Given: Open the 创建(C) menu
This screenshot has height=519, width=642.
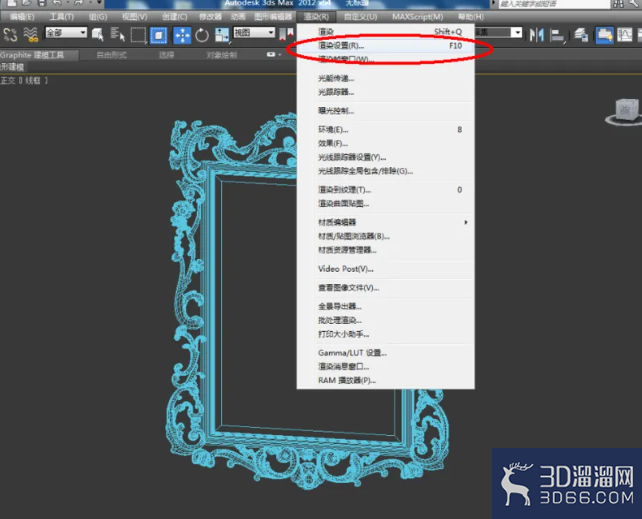Looking at the screenshot, I should [174, 17].
